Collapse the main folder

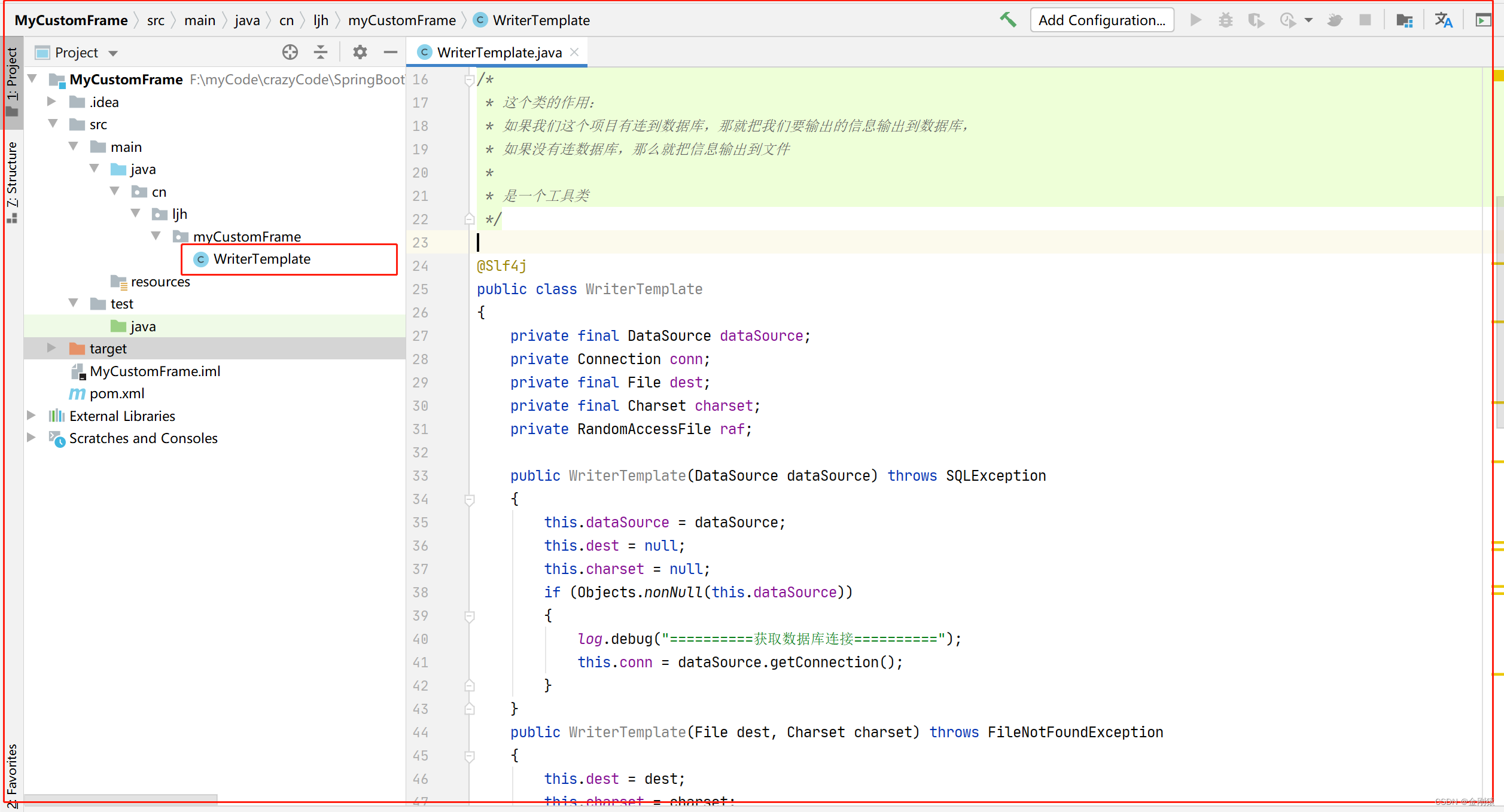(73, 146)
